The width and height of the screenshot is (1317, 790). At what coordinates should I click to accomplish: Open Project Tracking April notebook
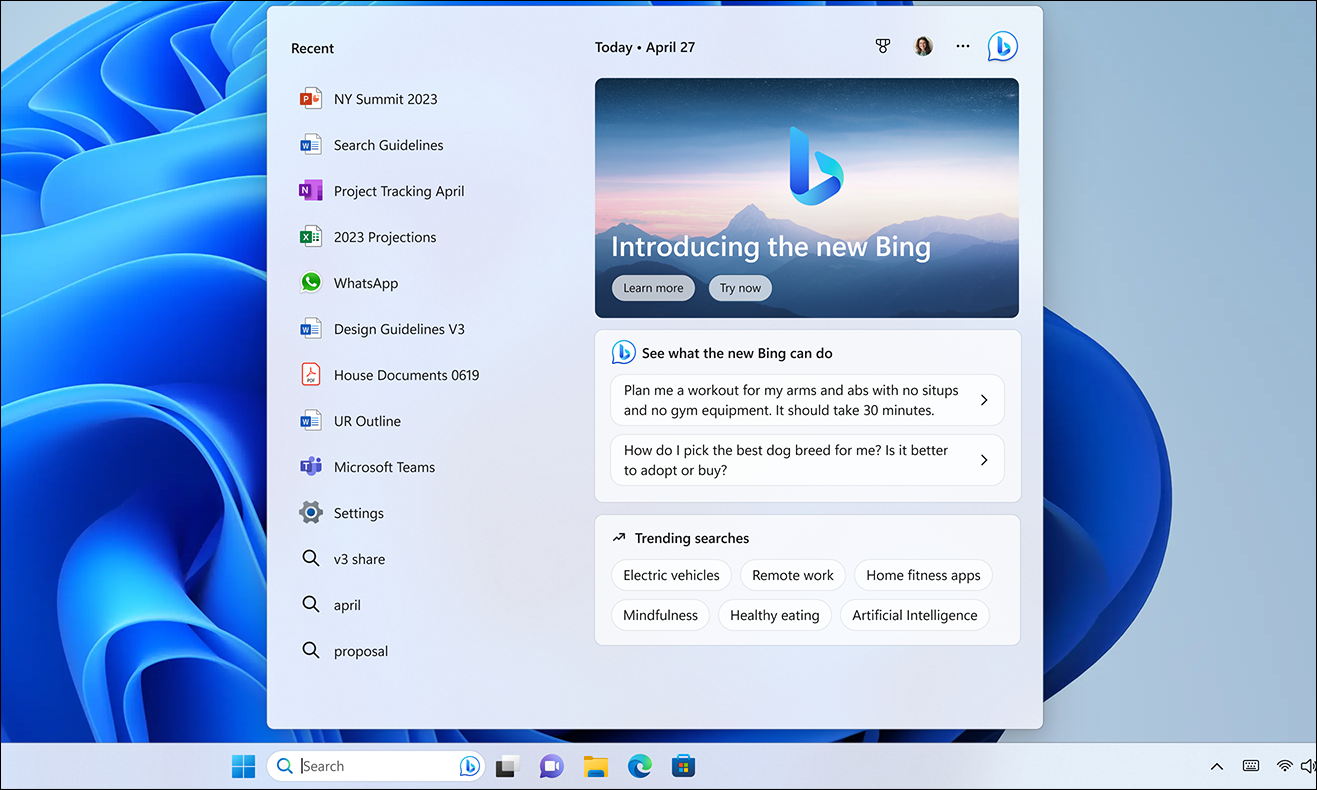[399, 191]
